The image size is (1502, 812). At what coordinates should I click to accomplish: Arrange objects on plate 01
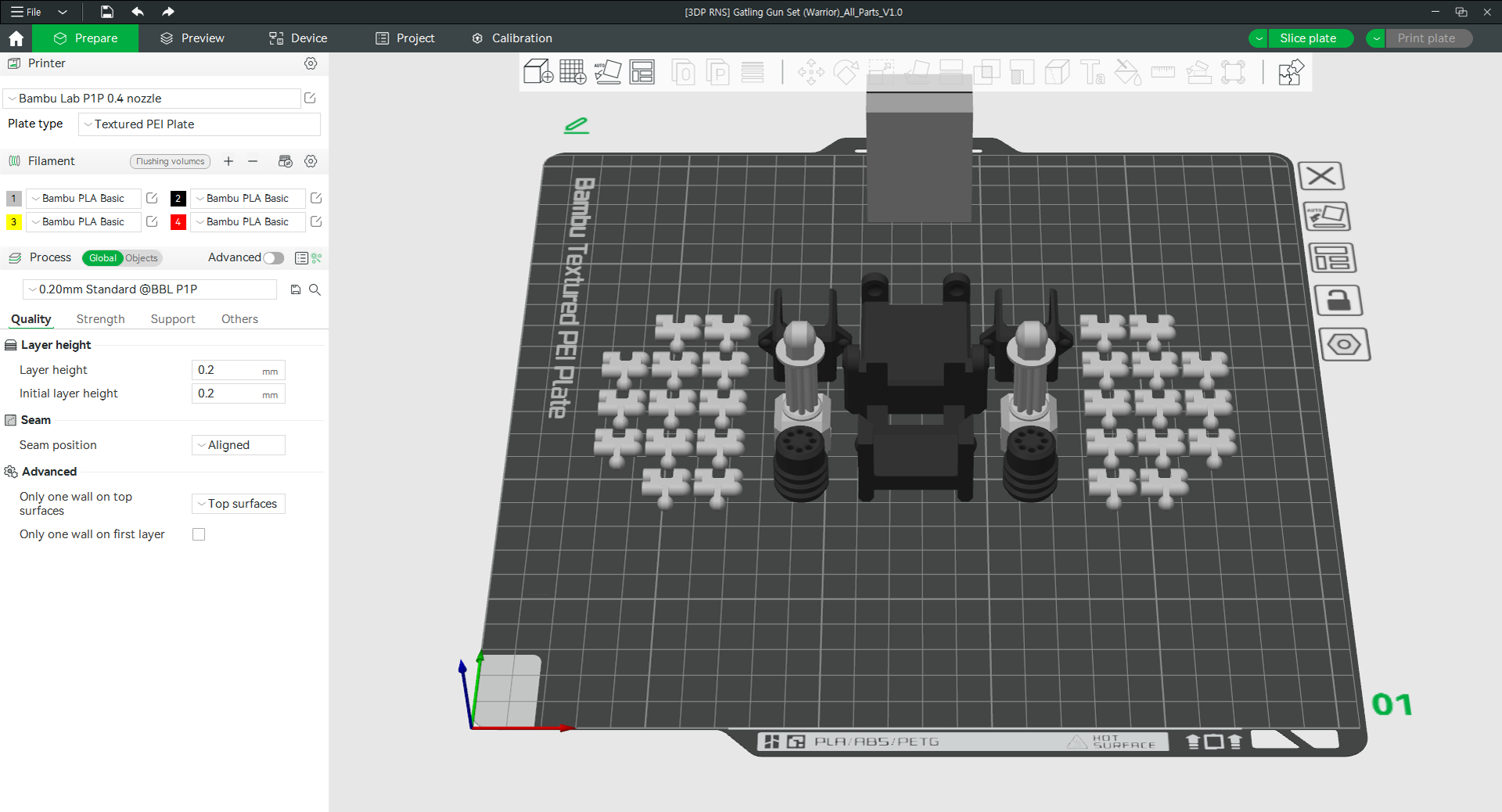[1331, 257]
